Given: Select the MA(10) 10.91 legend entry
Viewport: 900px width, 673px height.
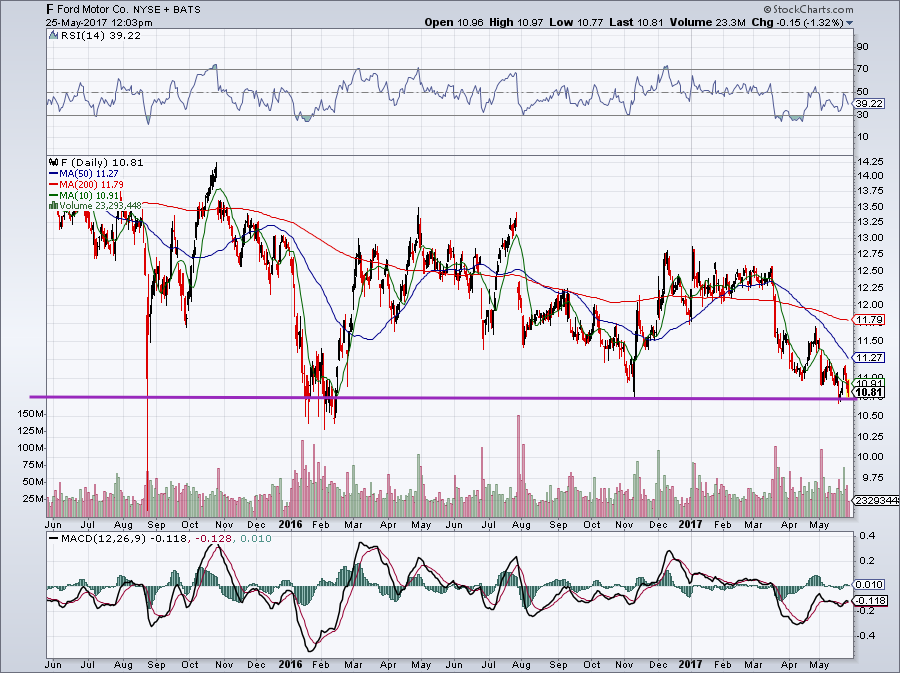Looking at the screenshot, I should (x=84, y=195).
